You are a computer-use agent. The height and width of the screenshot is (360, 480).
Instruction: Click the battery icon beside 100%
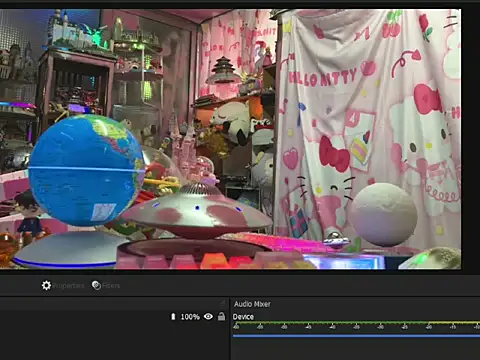(173, 316)
